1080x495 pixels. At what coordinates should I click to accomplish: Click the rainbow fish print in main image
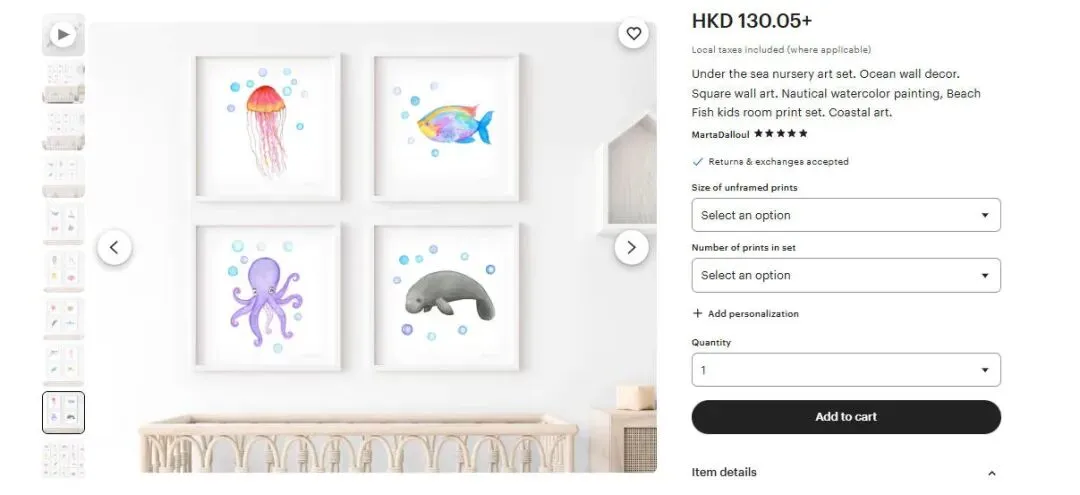(x=447, y=128)
